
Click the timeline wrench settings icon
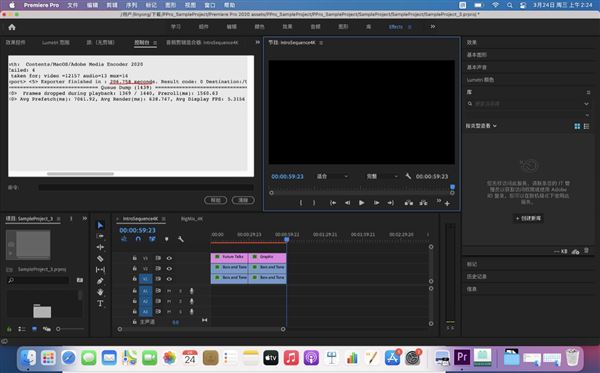tap(181, 239)
